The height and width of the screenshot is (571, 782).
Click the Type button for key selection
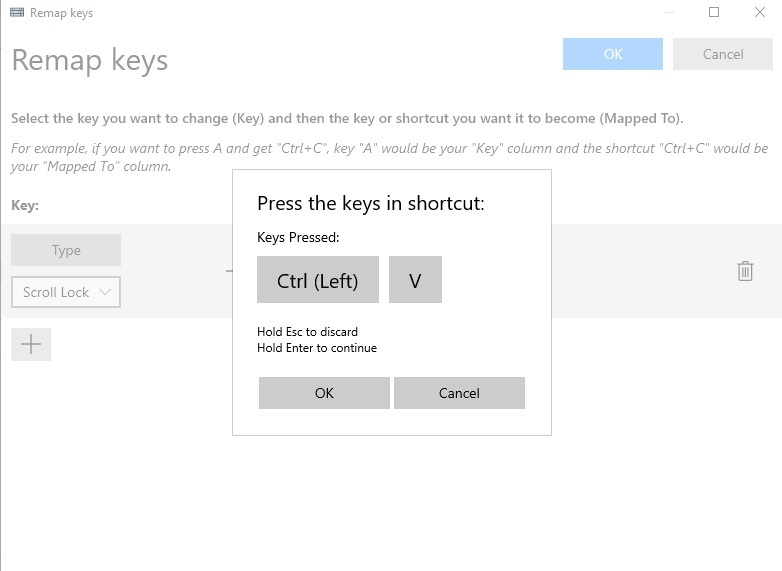(x=66, y=250)
